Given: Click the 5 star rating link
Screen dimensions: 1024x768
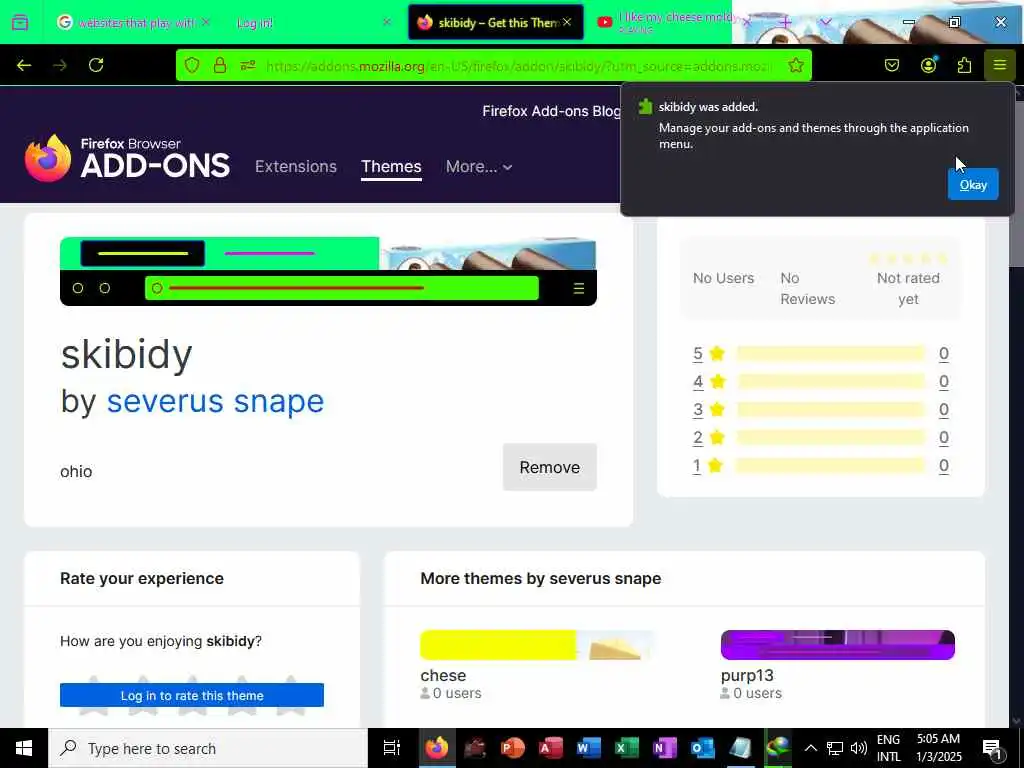Looking at the screenshot, I should pos(697,354).
